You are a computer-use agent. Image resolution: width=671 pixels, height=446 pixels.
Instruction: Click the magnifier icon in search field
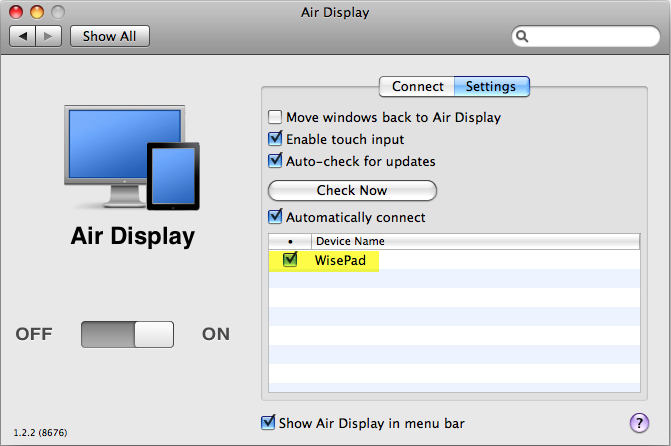point(522,36)
